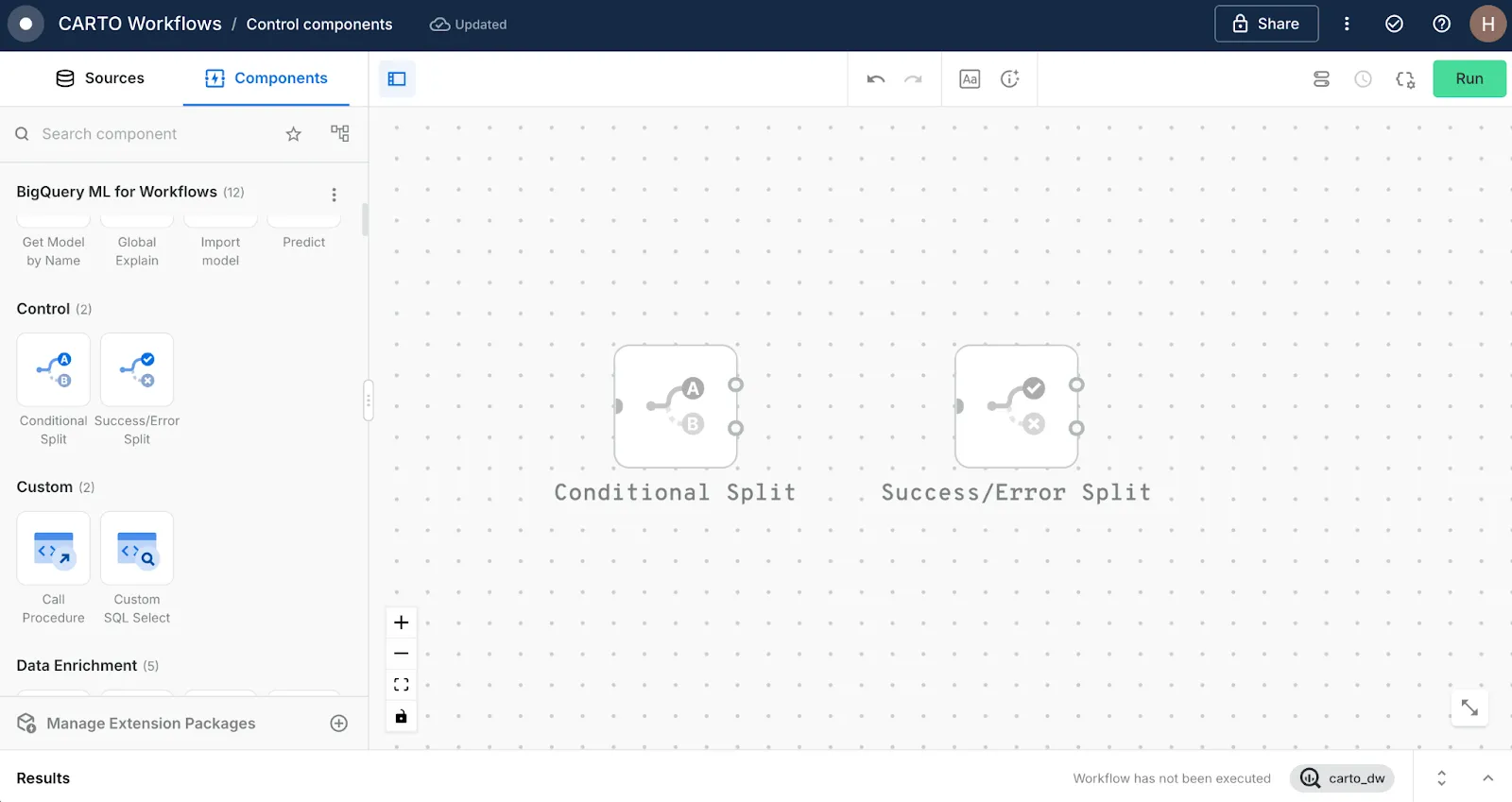
Task: Open BigQuery ML for Workflows options menu
Action: [334, 195]
